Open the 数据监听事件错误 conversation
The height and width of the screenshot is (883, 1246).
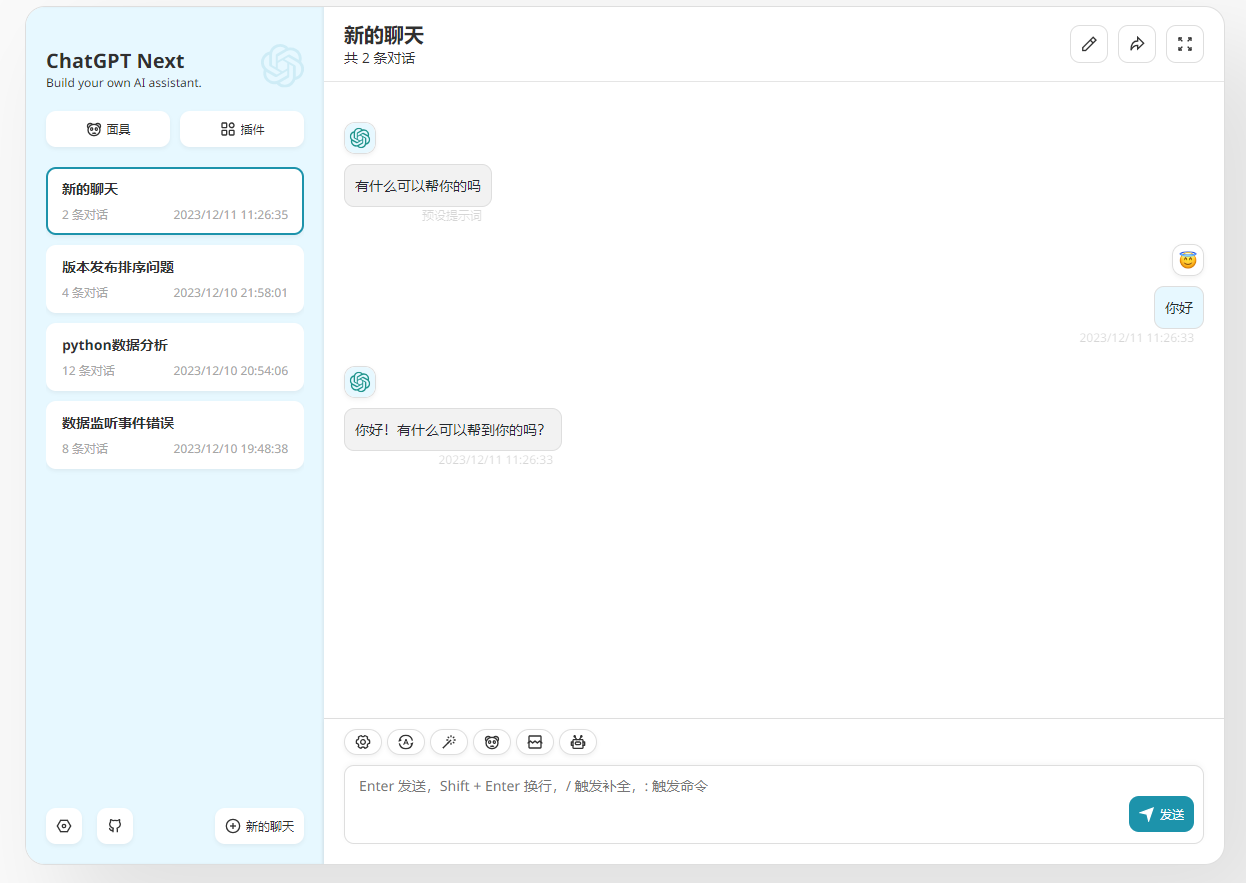tap(175, 435)
